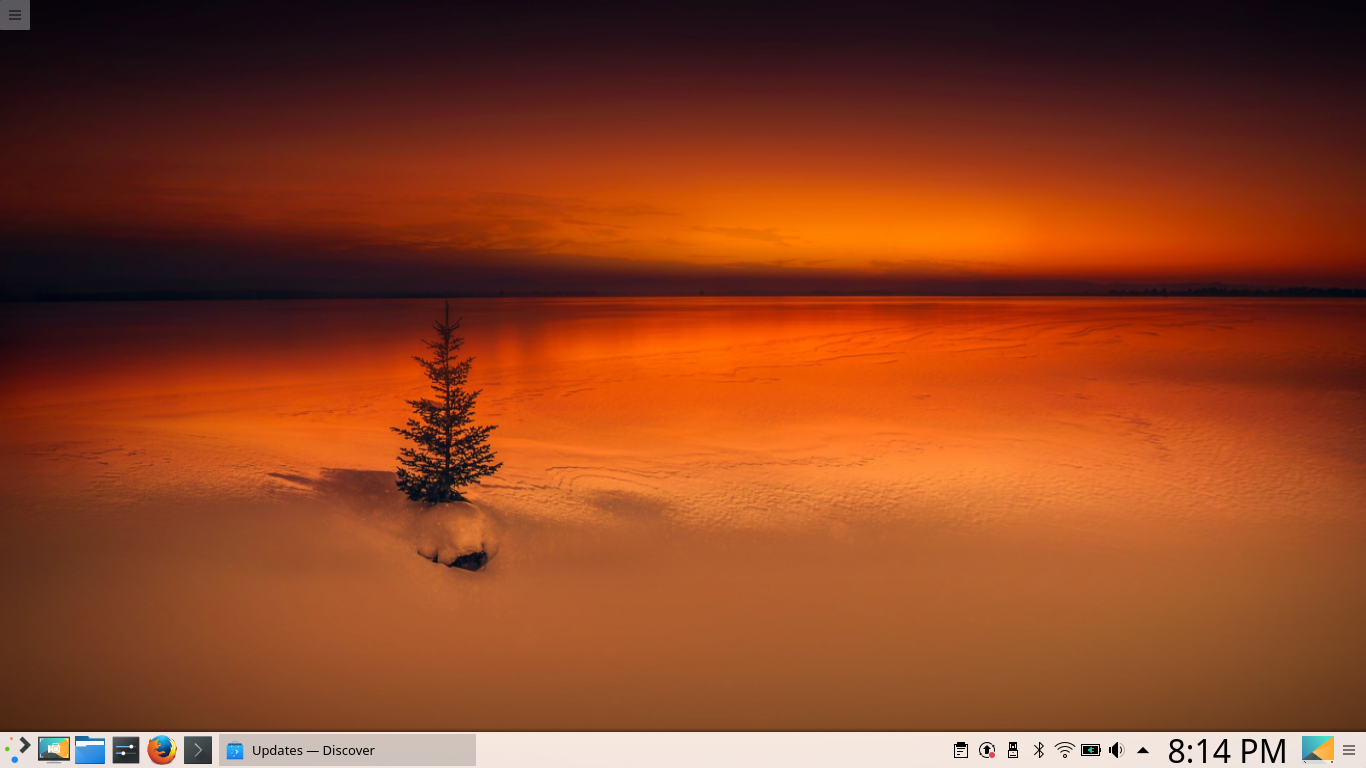The image size is (1366, 768).
Task: Open System Settings from the panel
Action: coord(126,750)
